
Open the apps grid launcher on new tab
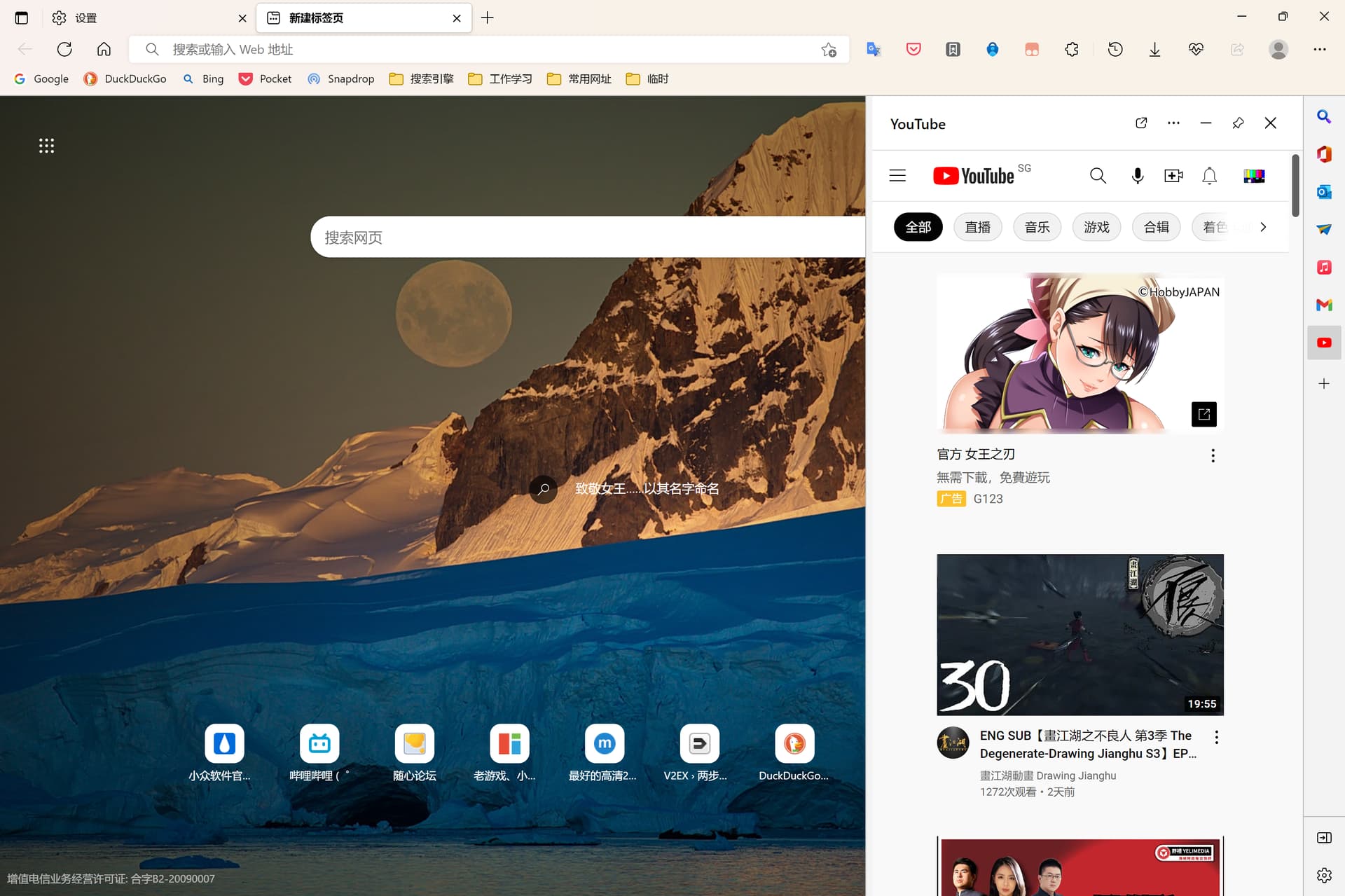[46, 146]
